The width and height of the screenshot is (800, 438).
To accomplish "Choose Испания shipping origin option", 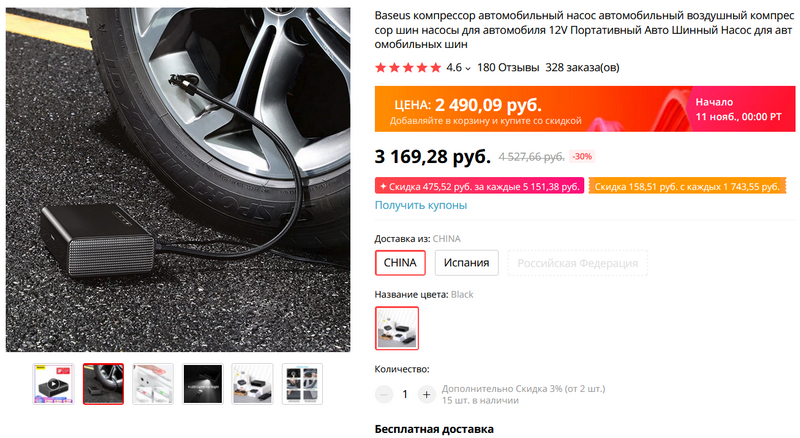I will [x=468, y=263].
